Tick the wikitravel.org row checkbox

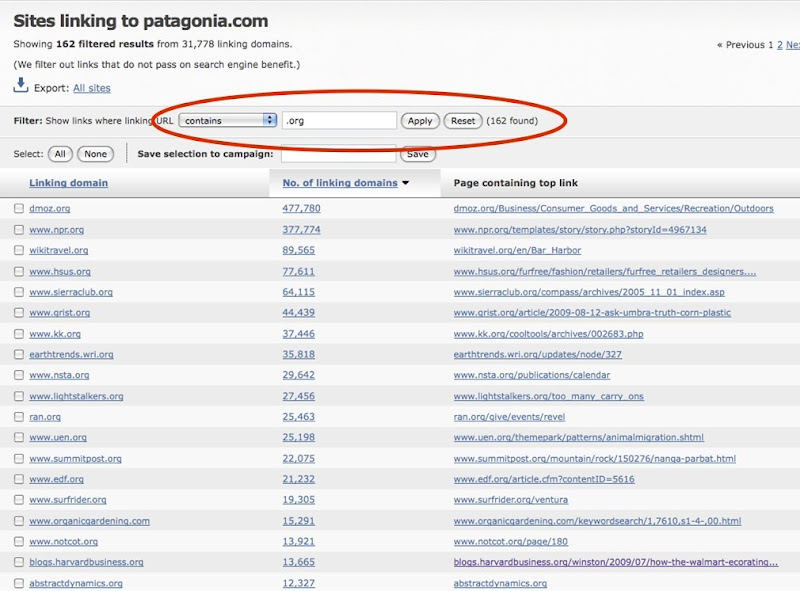coord(19,250)
